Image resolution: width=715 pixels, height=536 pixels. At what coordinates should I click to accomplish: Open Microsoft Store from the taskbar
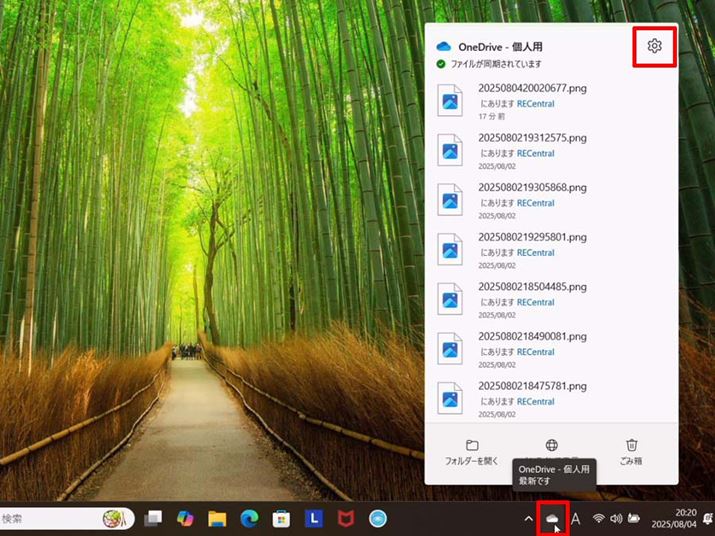click(281, 519)
